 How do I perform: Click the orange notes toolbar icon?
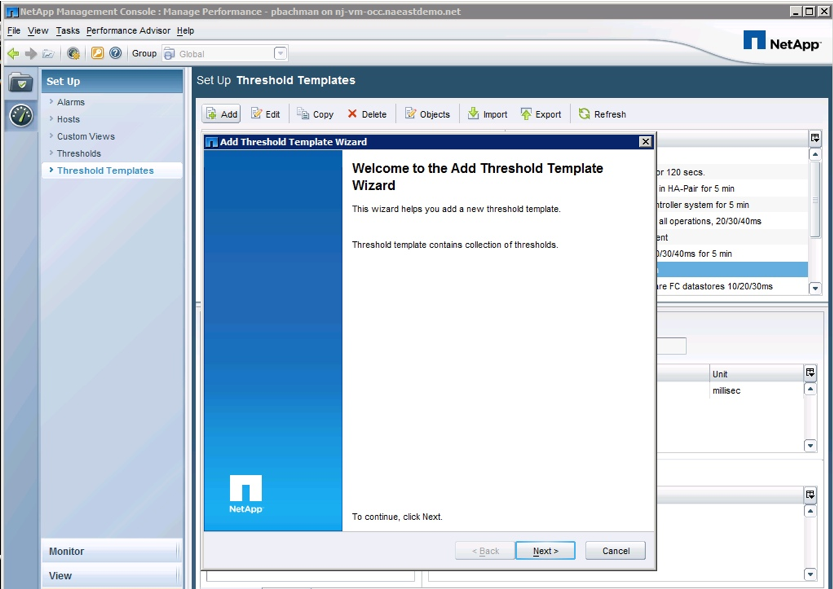click(x=97, y=53)
